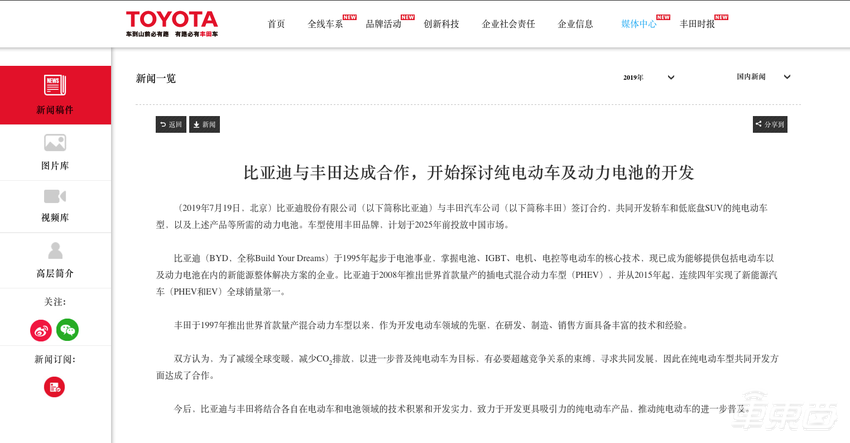Open the 丰田时报 menu
Viewport: 850px width, 443px height.
(x=697, y=24)
